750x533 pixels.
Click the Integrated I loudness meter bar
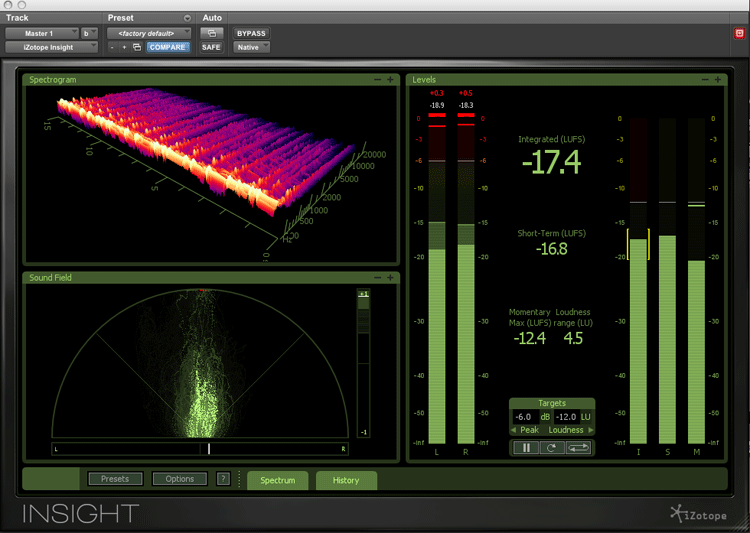click(638, 281)
